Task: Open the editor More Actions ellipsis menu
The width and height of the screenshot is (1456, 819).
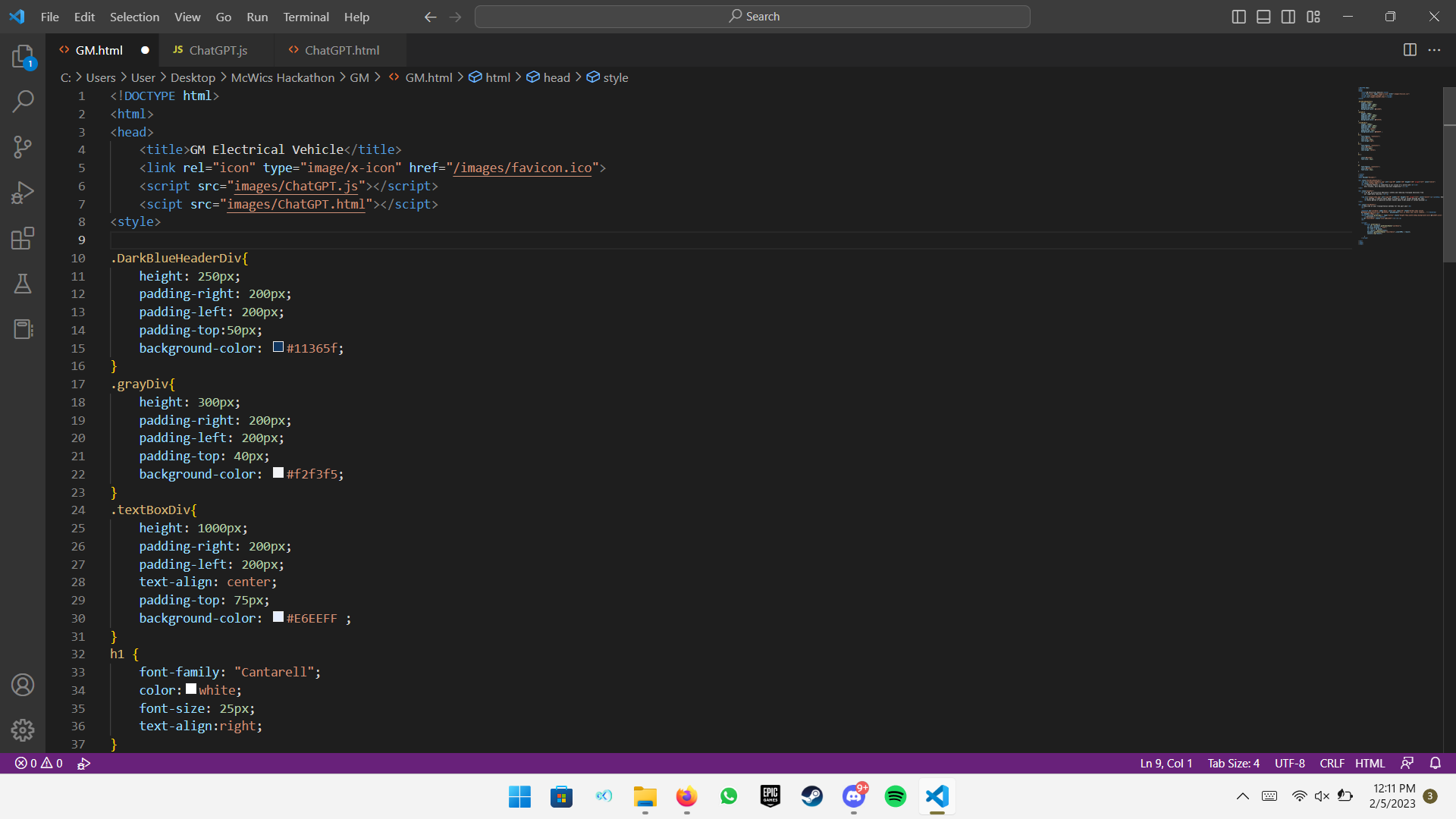Action: coord(1434,50)
